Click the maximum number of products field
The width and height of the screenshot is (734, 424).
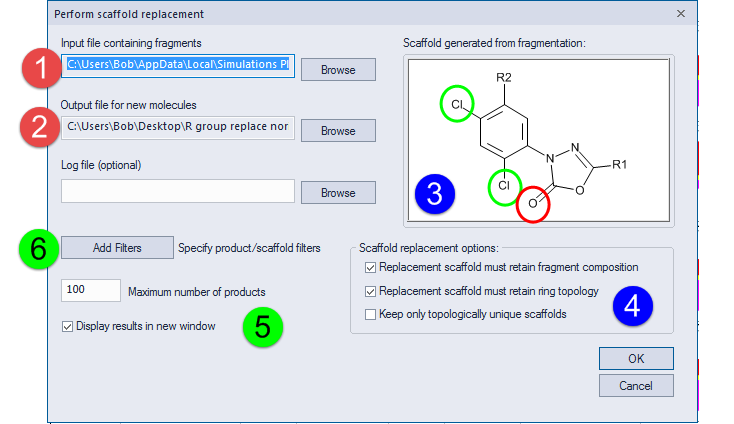[x=91, y=290]
